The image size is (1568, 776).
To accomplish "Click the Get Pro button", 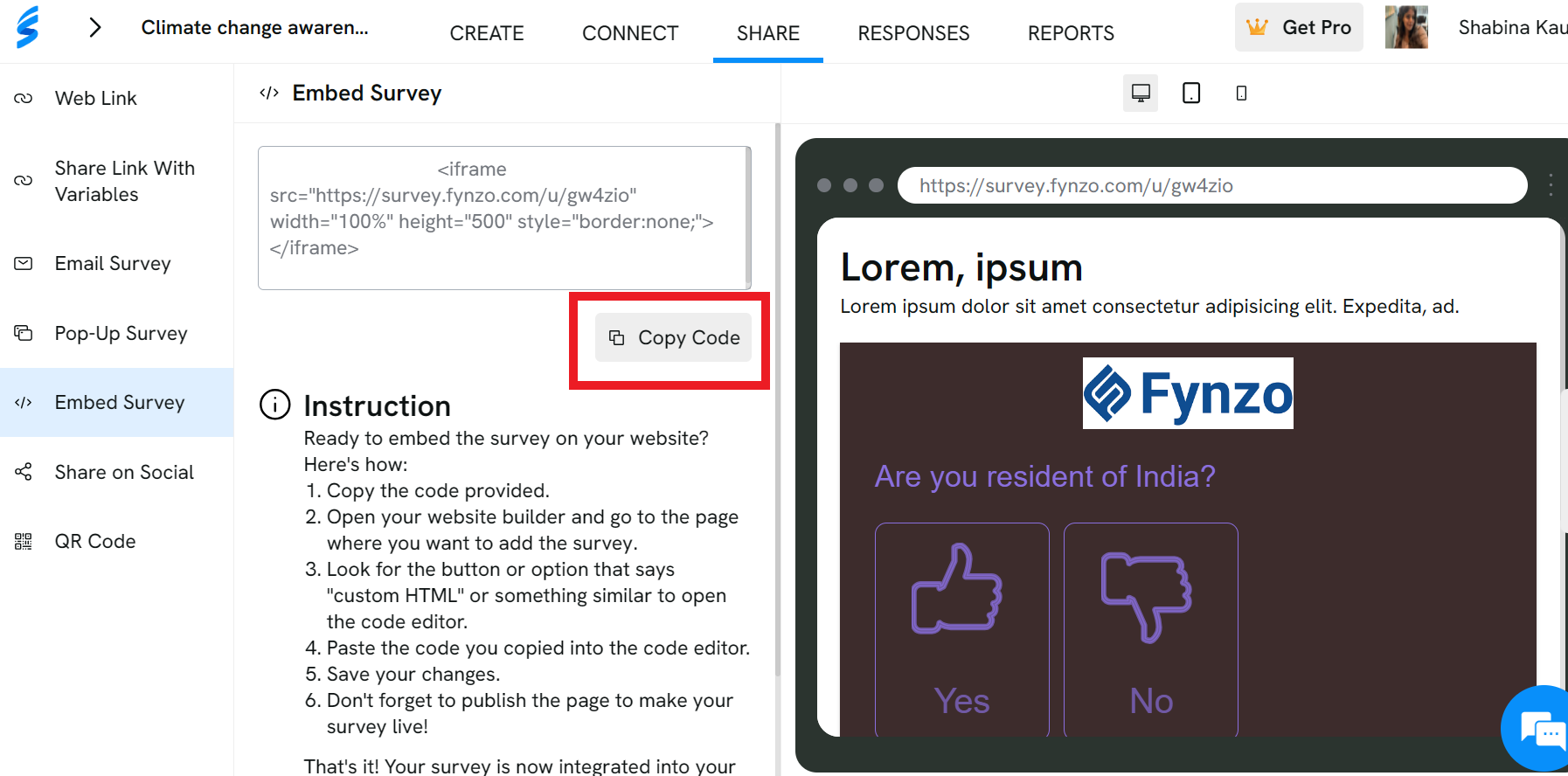I will coord(1299,27).
